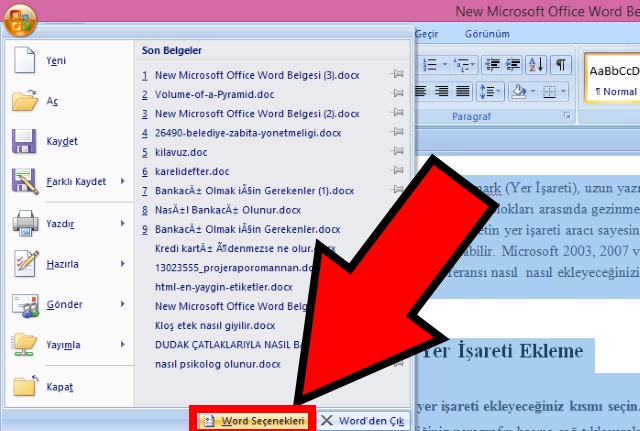This screenshot has height=431, width=640.
Task: Expand the Yayımla submenu arrow
Action: point(123,344)
